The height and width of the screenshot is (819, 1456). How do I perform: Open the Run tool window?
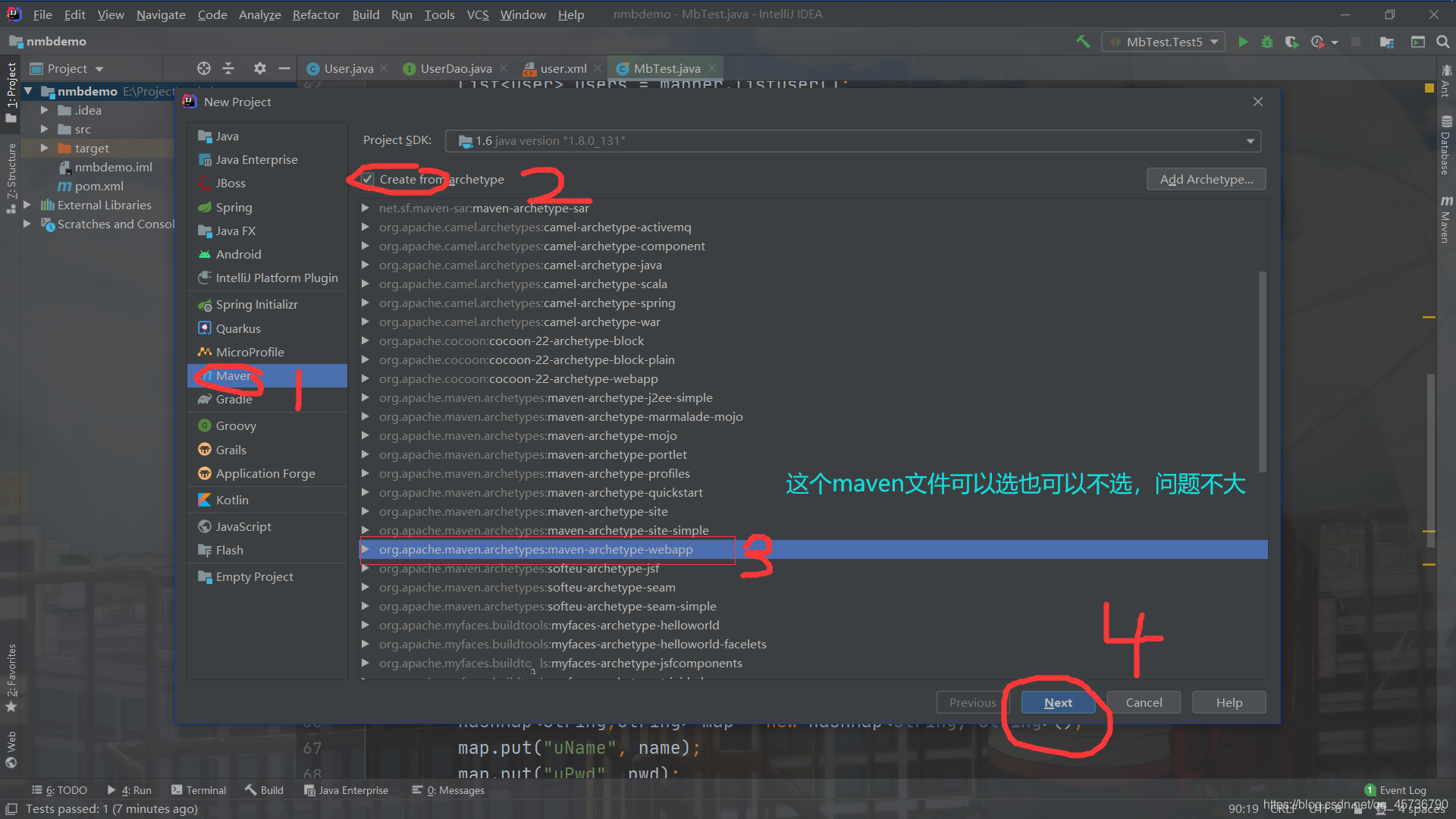tap(130, 790)
